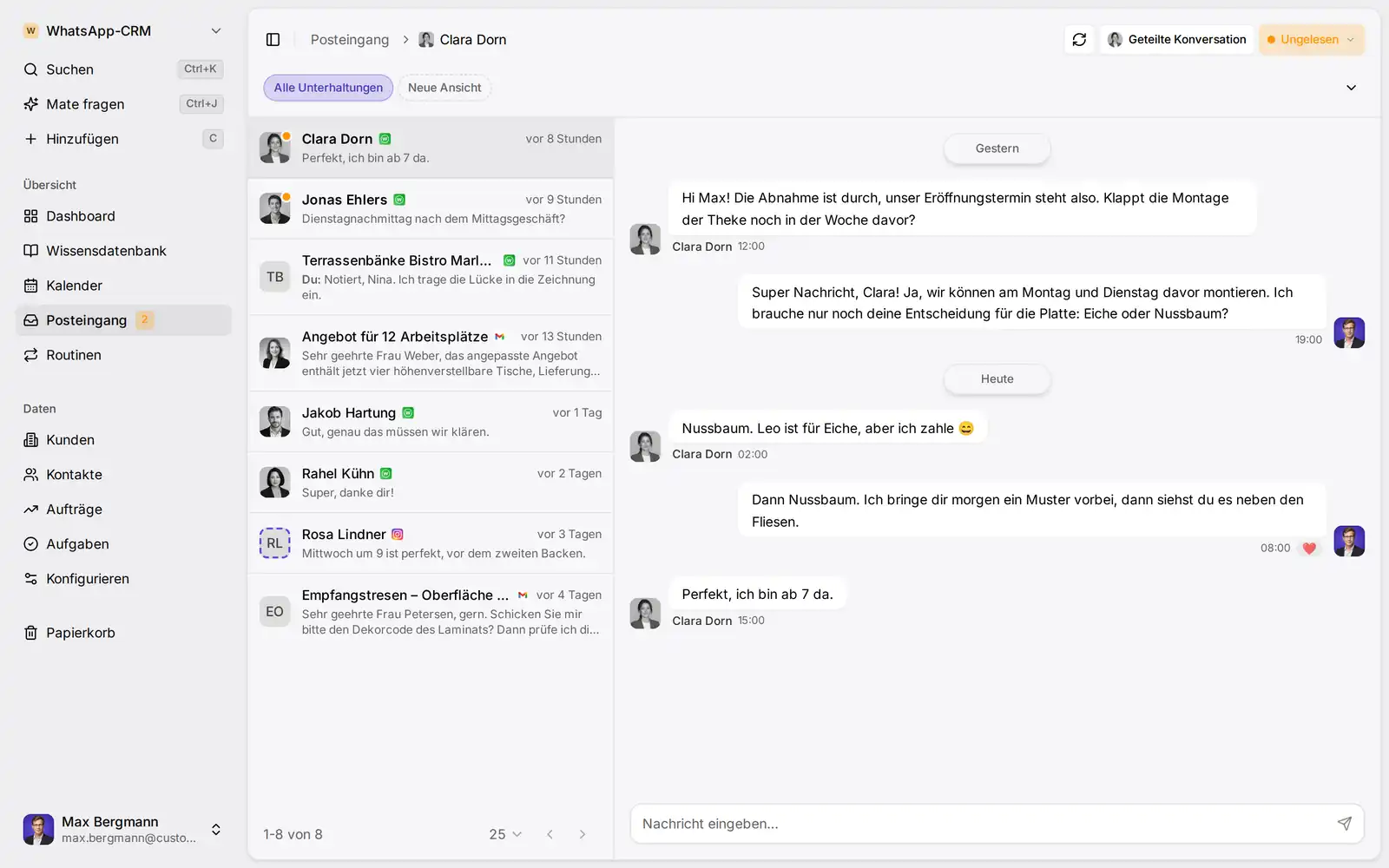The image size is (1389, 868).
Task: Expand the views chevron at the right
Action: (x=1351, y=88)
